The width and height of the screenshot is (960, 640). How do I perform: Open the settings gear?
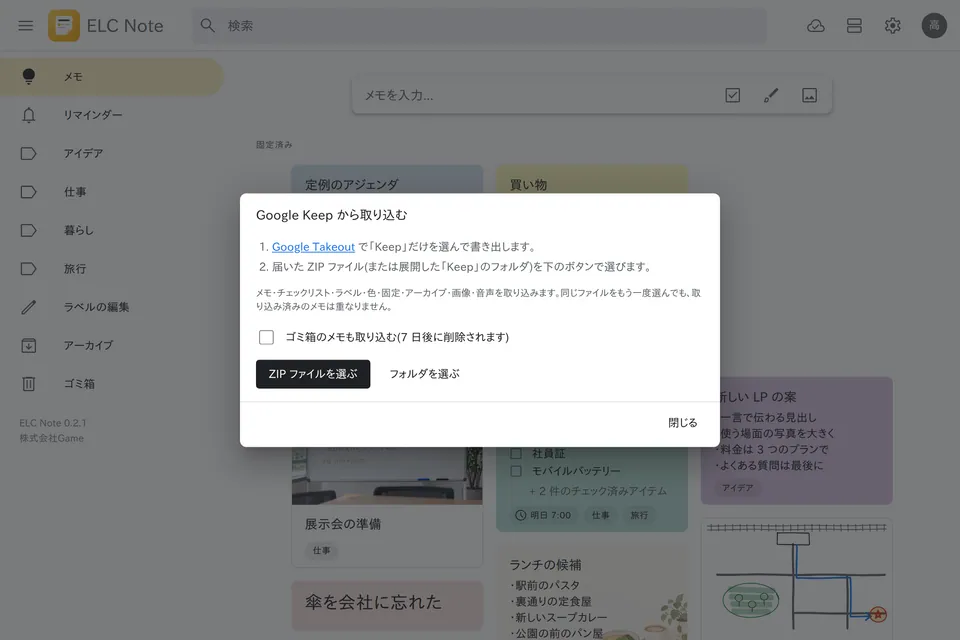tap(893, 26)
